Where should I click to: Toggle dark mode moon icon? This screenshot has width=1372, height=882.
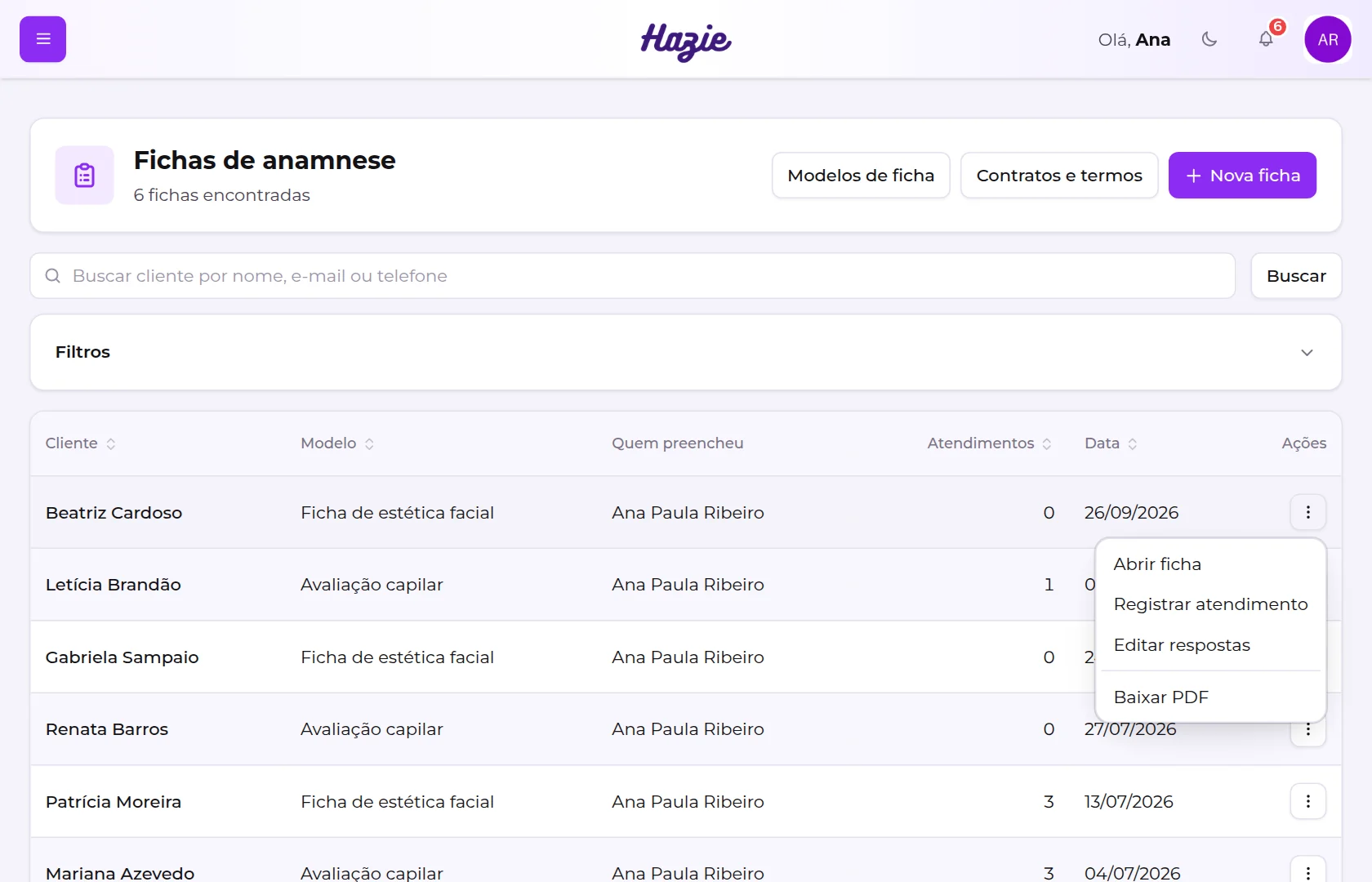pos(1209,39)
